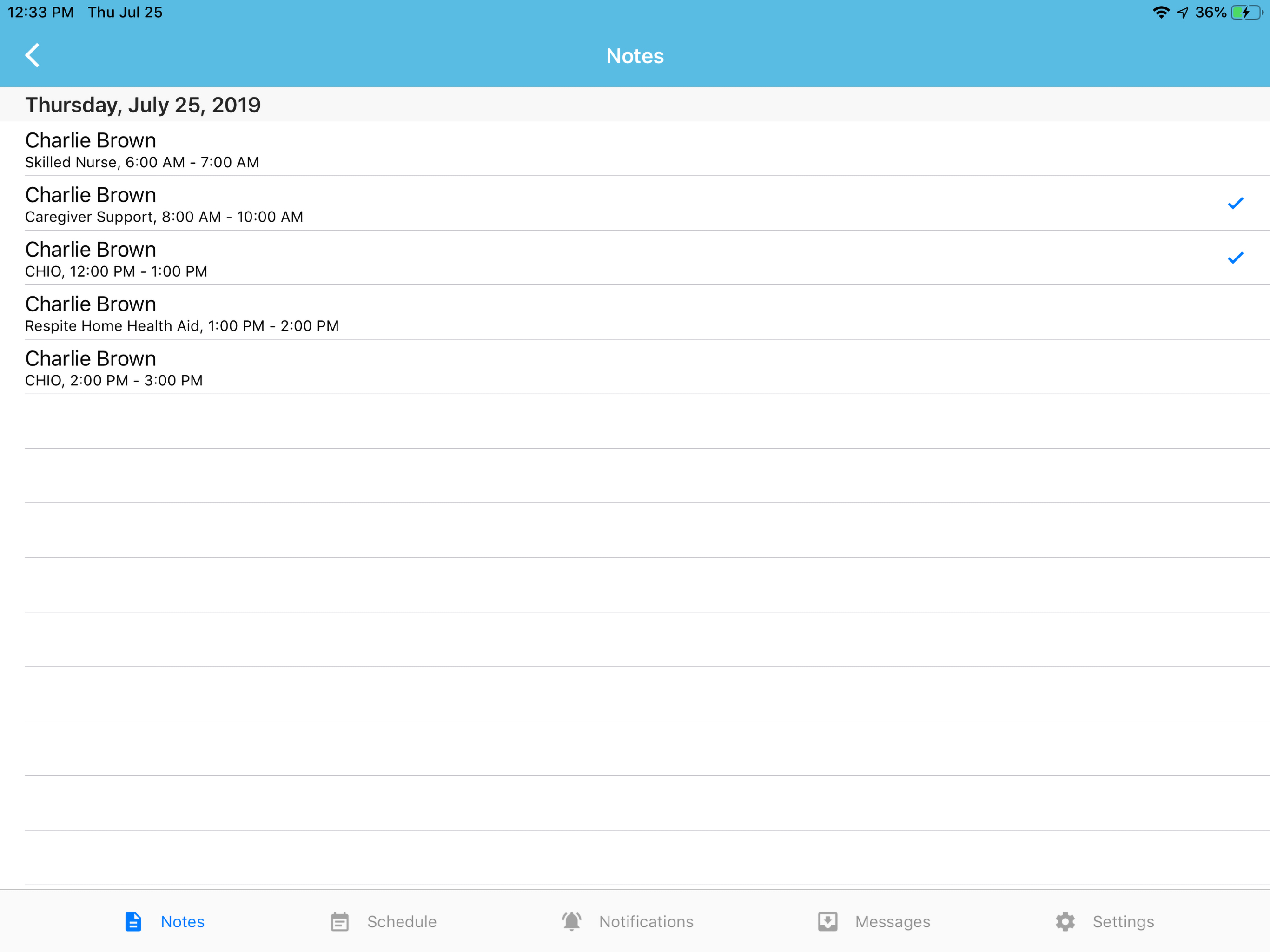Open the Notes tab document icon

(x=133, y=922)
